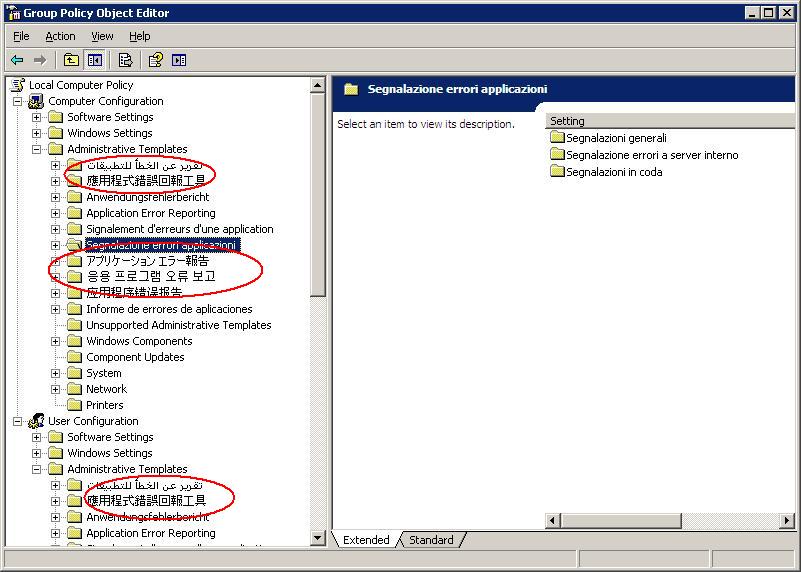Click folder icon beside Segnalazioni generali
Viewport: 801px width, 572px height.
click(x=557, y=137)
